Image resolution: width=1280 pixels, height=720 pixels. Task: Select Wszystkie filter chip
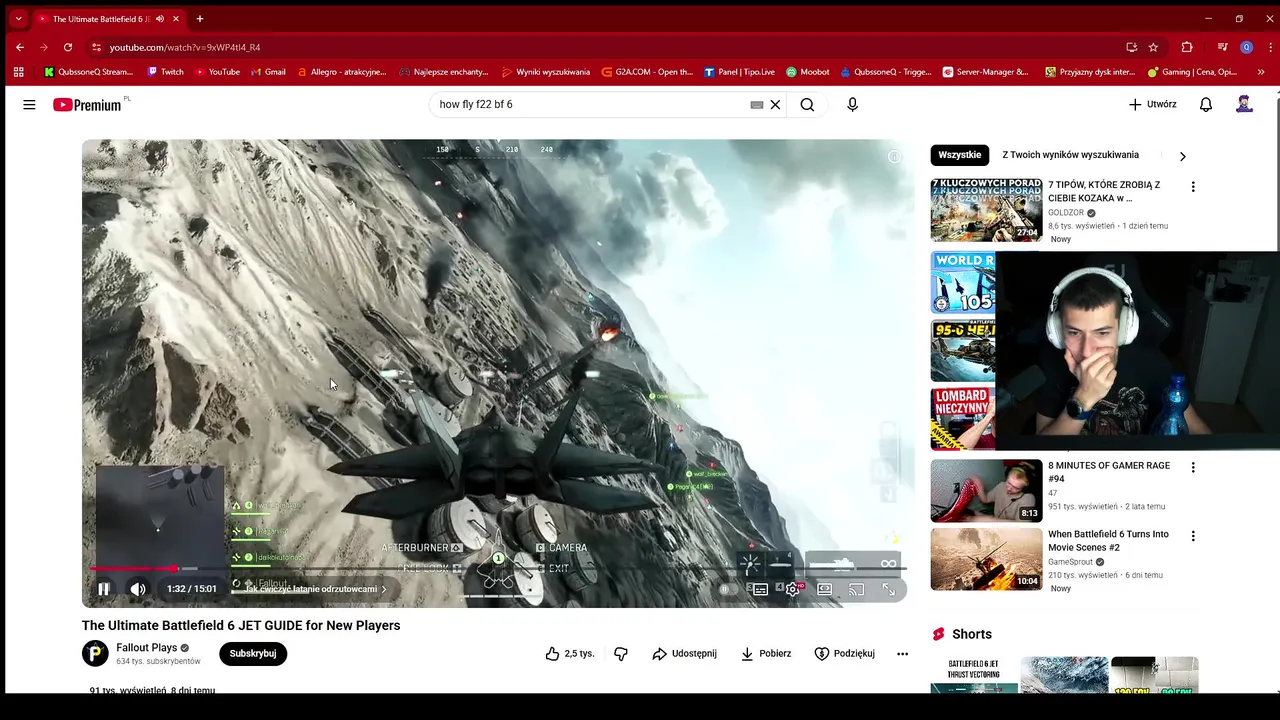pos(960,155)
